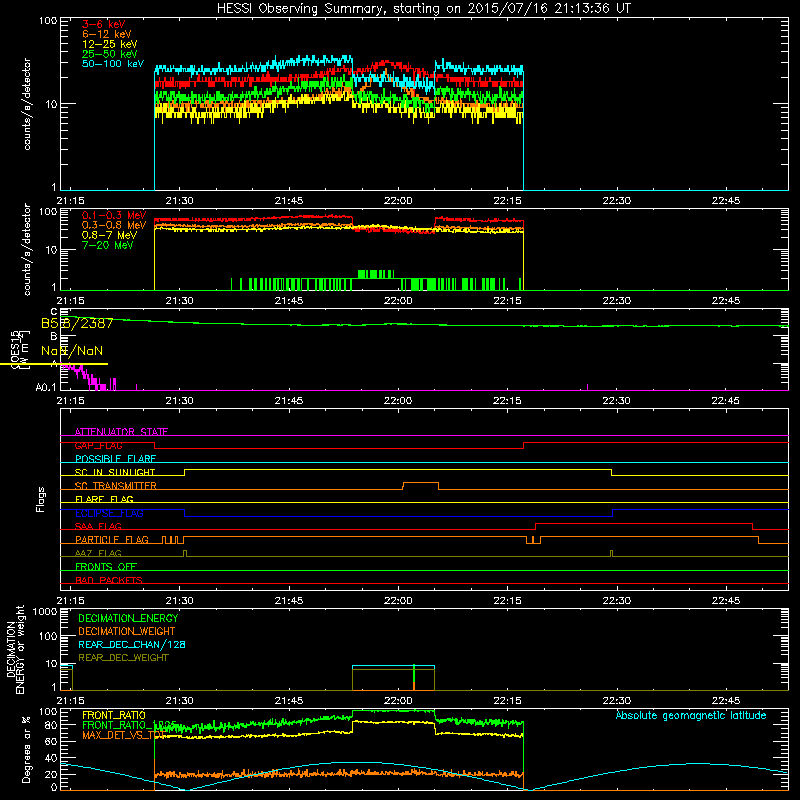
Task: Click the "A0.1" y-axis label in GOES panel
Action: 46,388
